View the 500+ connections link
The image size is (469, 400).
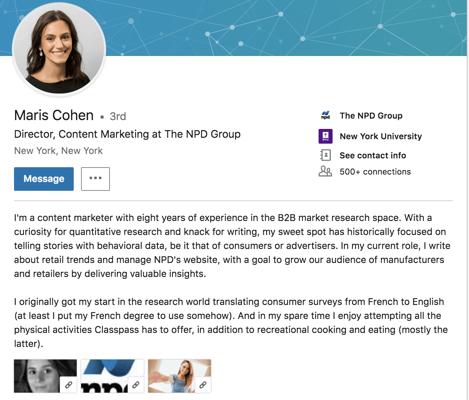tap(375, 172)
